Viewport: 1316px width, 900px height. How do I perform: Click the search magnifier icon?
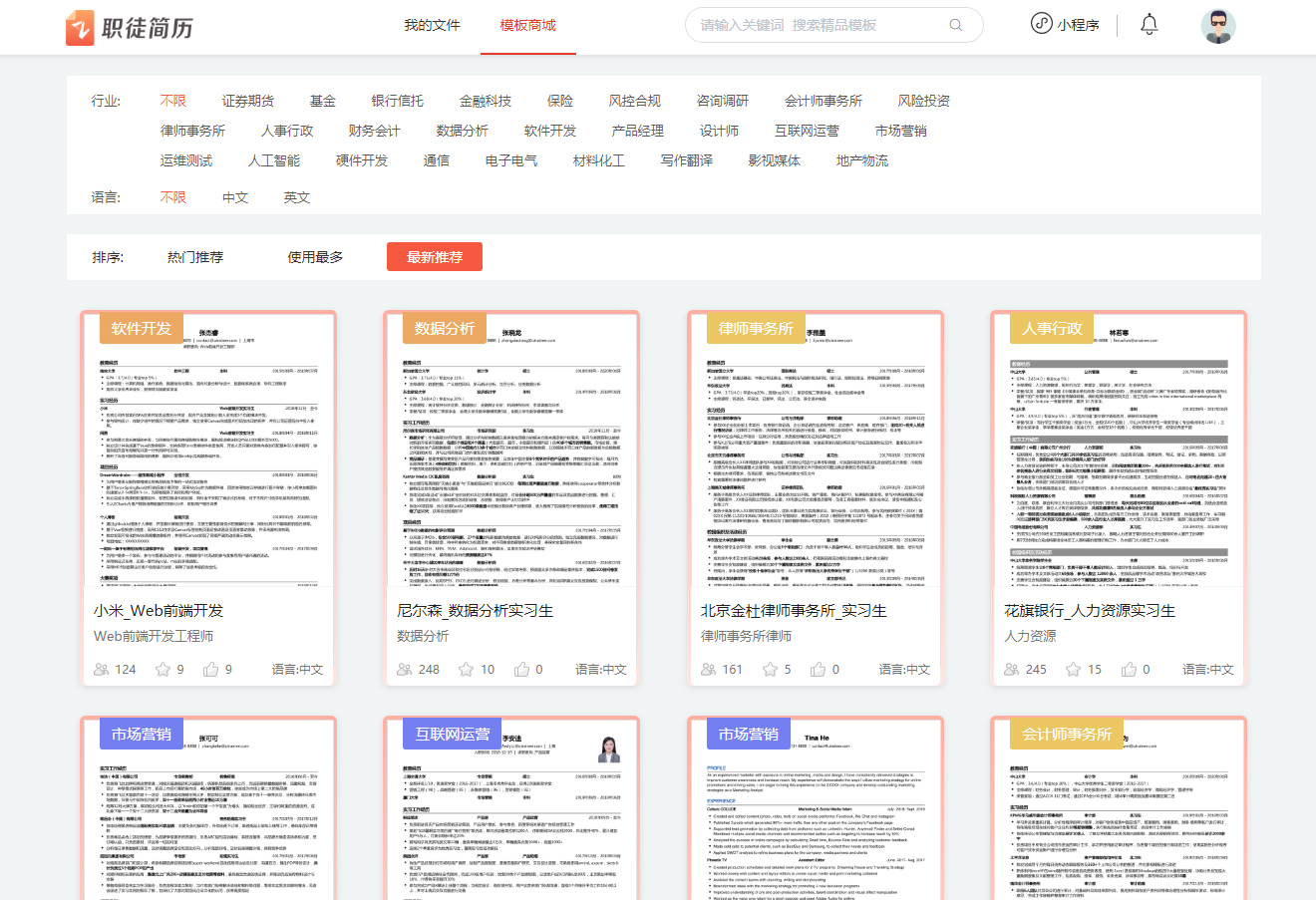tap(956, 25)
